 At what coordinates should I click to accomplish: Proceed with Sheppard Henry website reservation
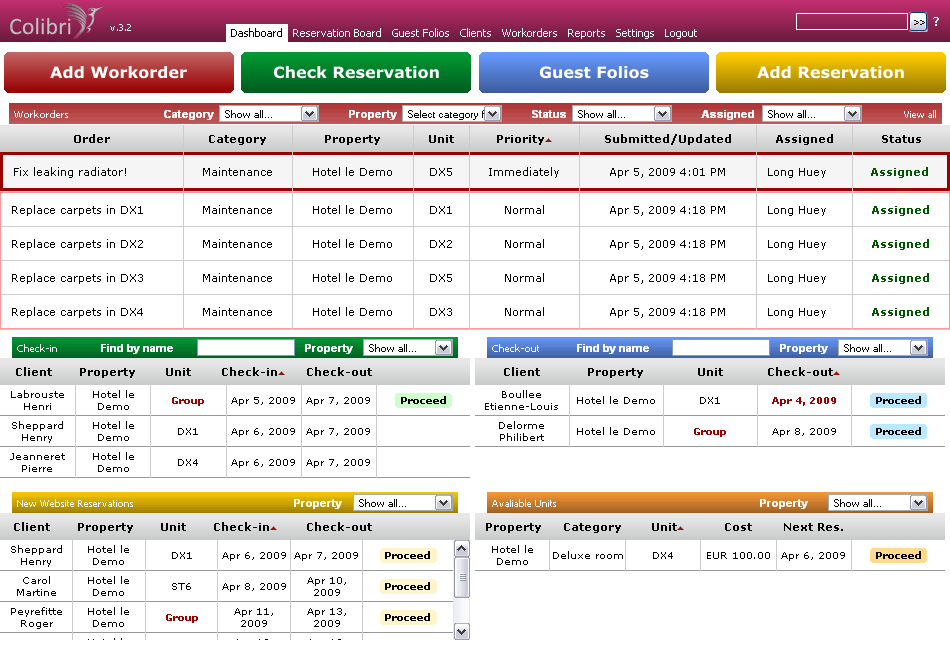pyautogui.click(x=407, y=555)
